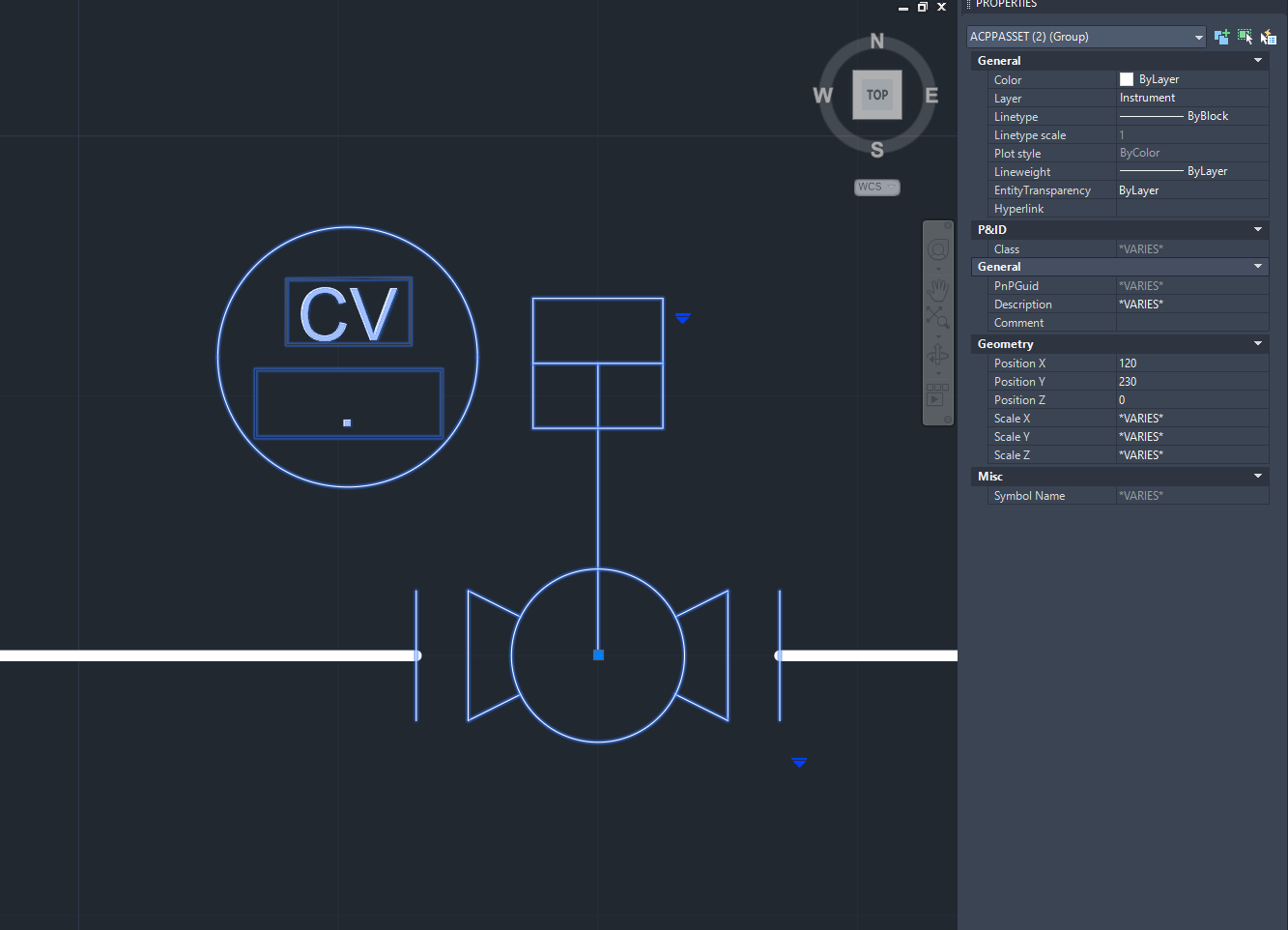Click the blue flip grip below the valve

(799, 762)
